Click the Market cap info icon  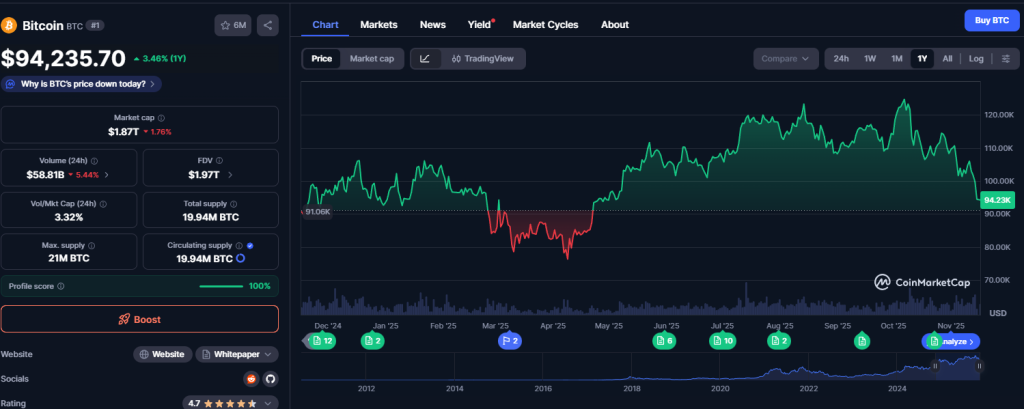pos(157,118)
